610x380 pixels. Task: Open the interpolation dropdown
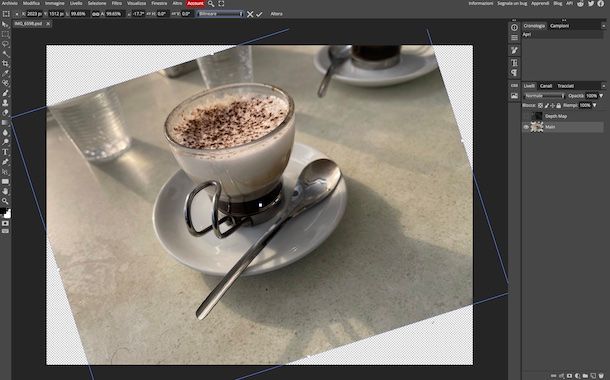tap(220, 14)
